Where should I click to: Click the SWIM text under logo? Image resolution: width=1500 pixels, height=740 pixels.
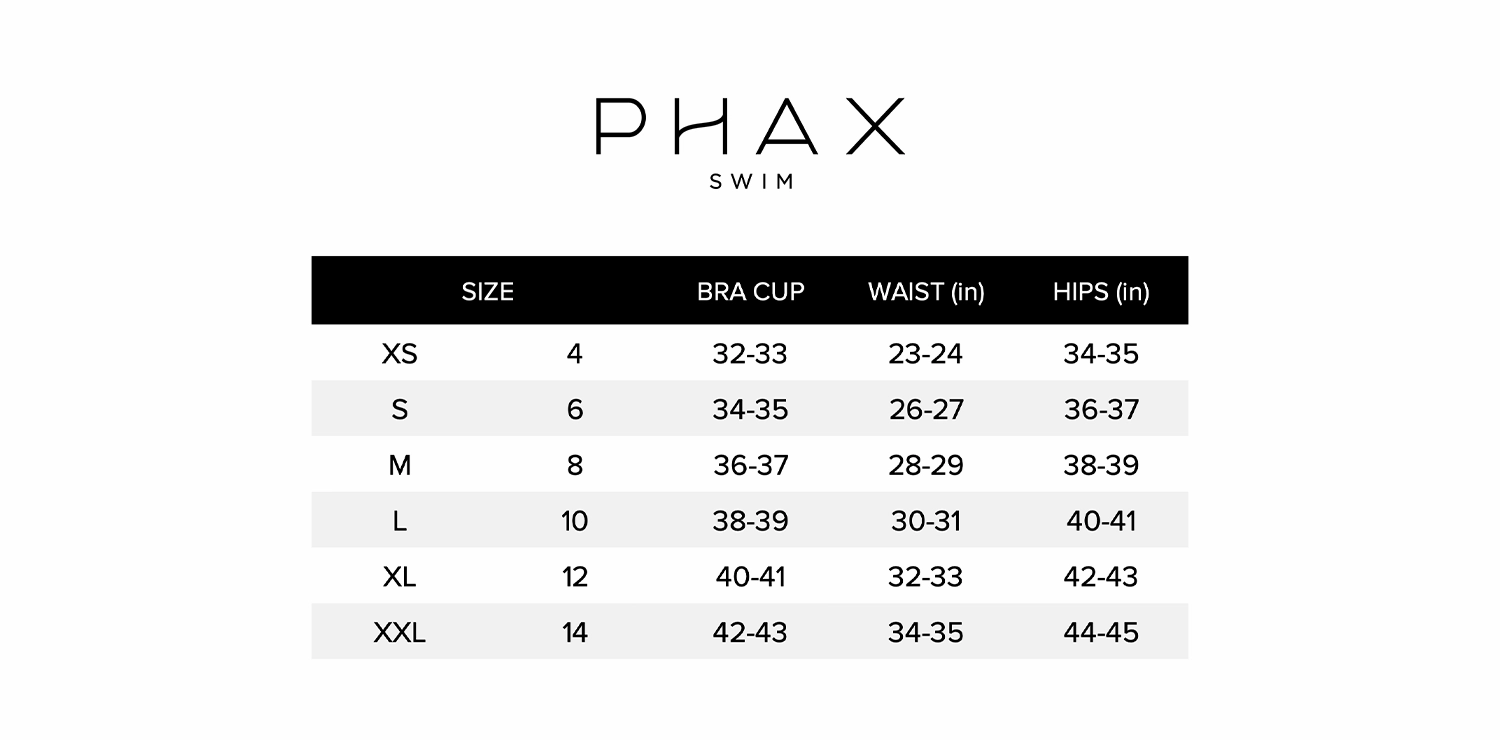pos(751,182)
